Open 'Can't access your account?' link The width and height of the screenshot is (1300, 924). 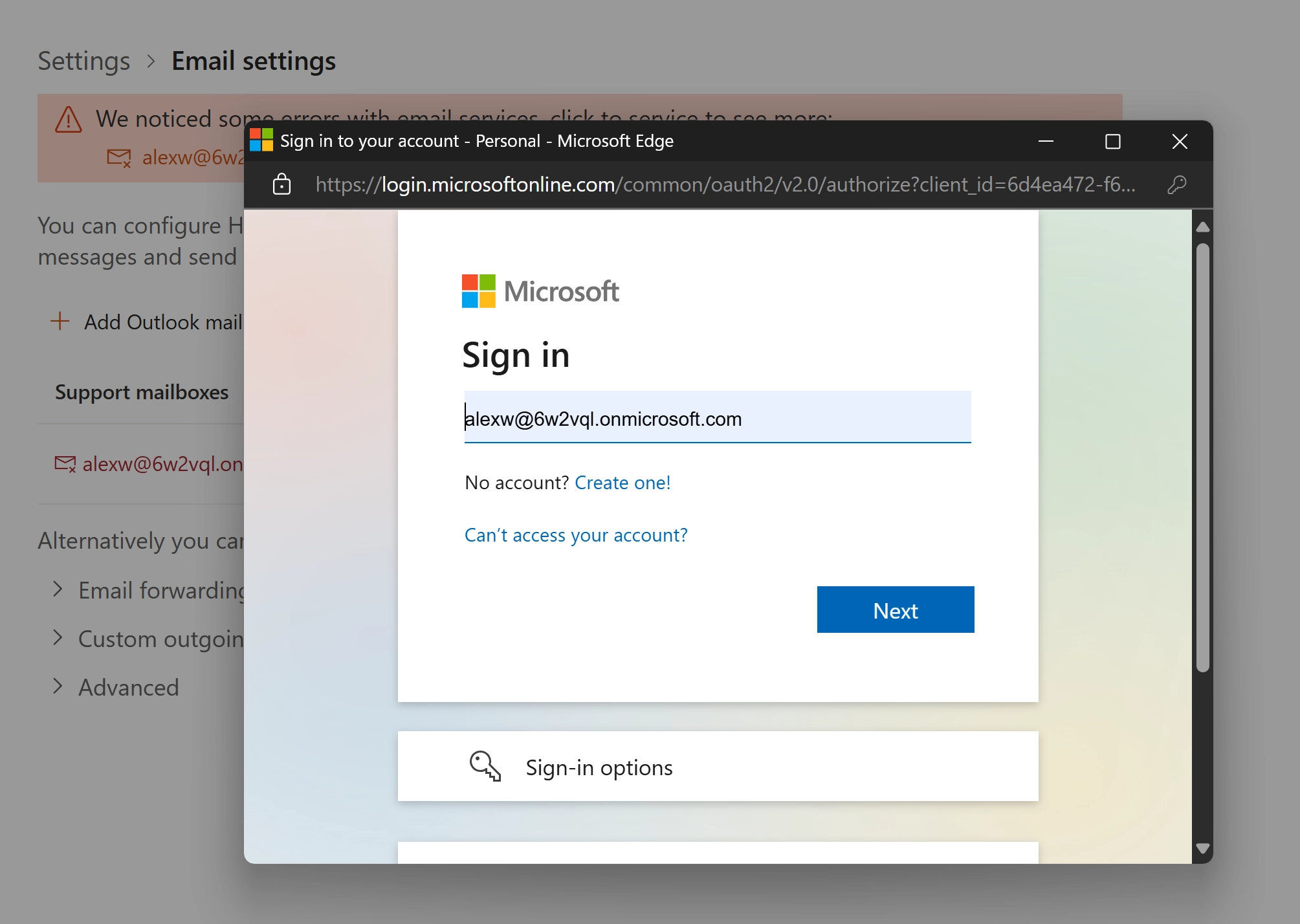(x=576, y=535)
